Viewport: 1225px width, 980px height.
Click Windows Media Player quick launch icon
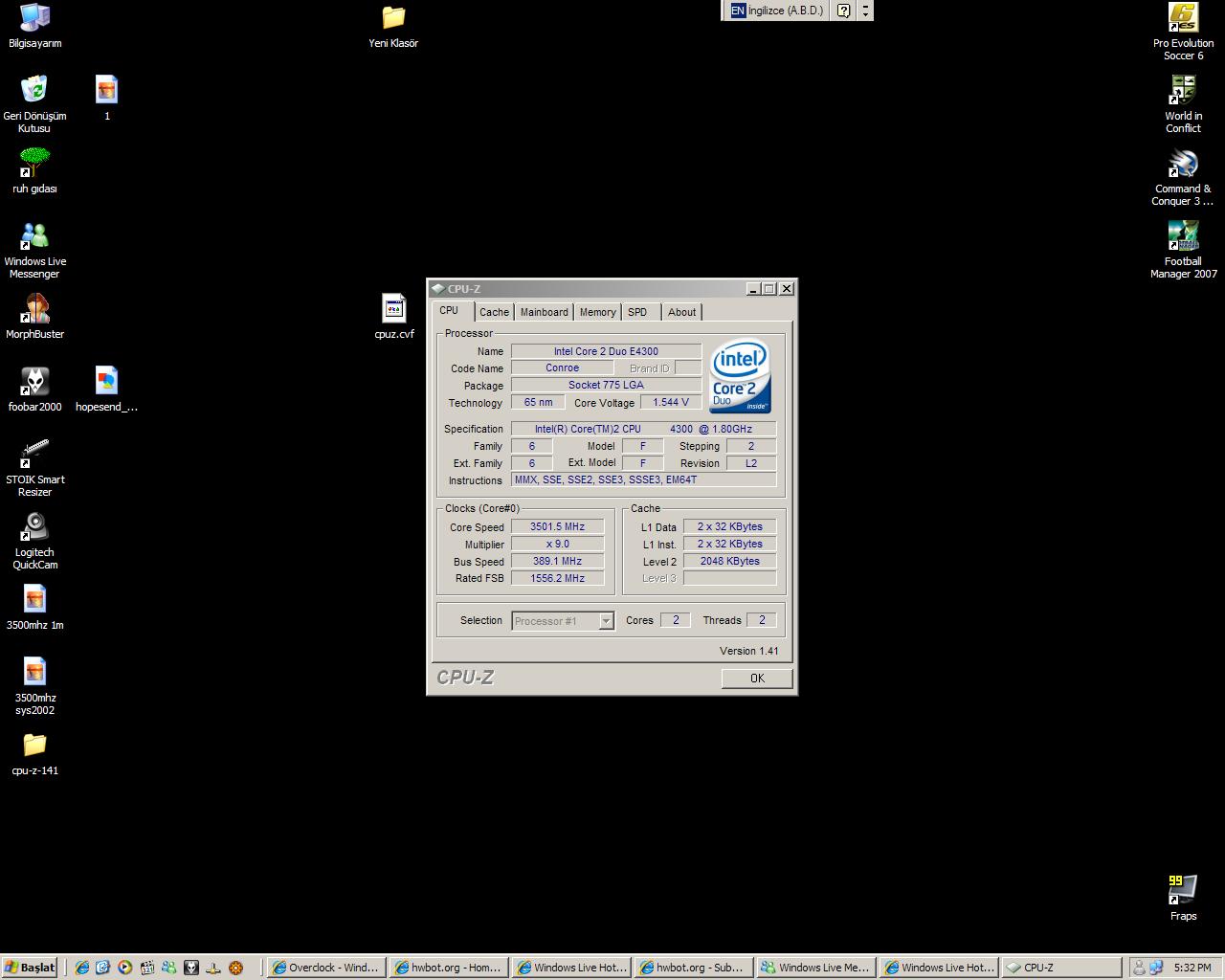tap(124, 968)
